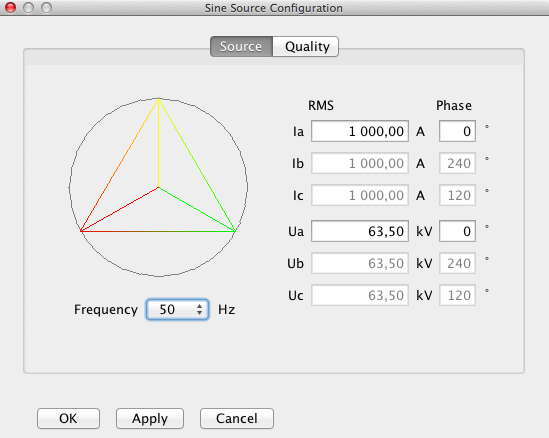Focus the Ia Phase input field
The image size is (549, 438).
(x=457, y=131)
